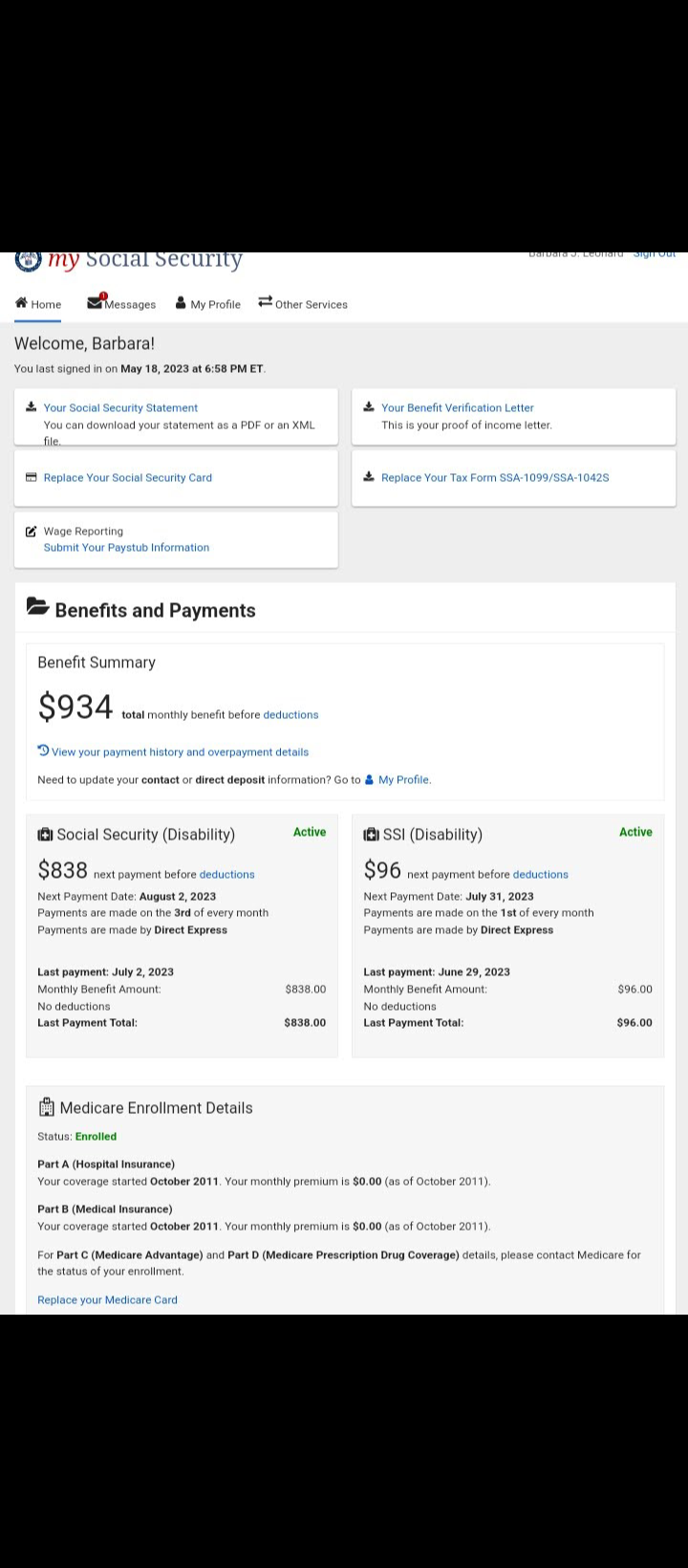
Task: Go to the My Profile tab
Action: click(208, 304)
